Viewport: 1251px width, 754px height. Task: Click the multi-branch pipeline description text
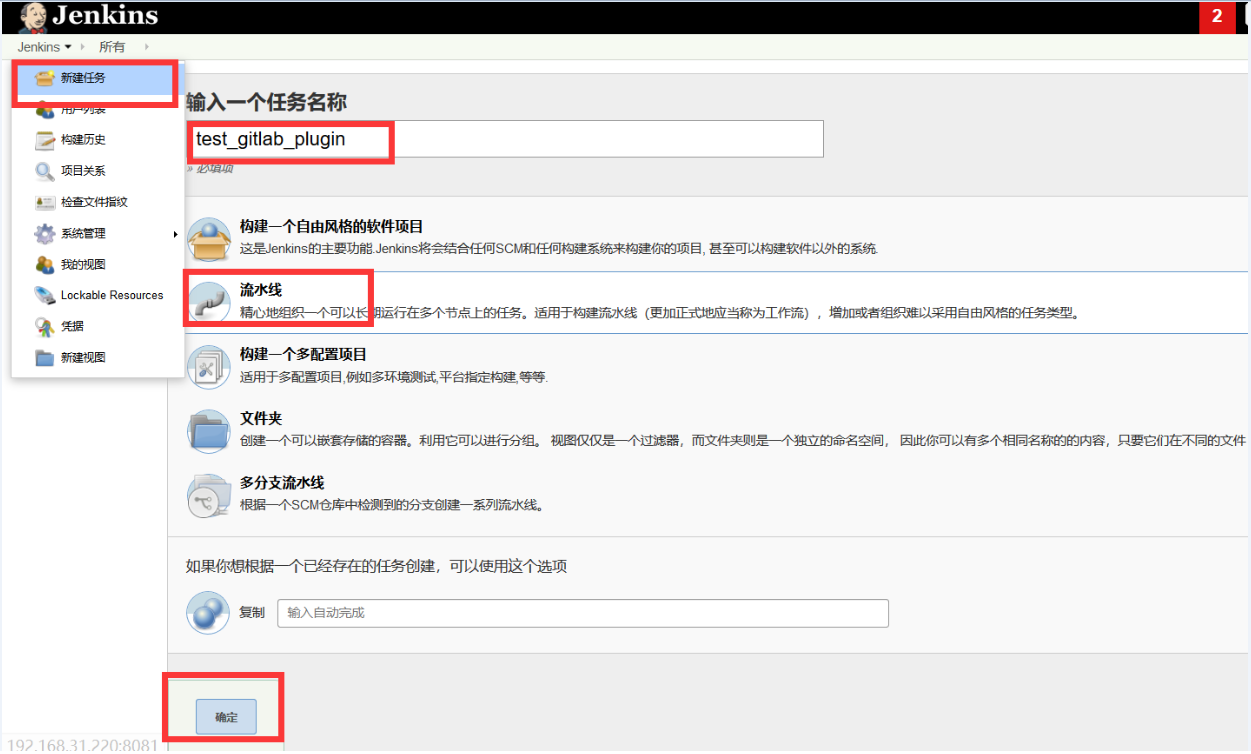(x=392, y=504)
